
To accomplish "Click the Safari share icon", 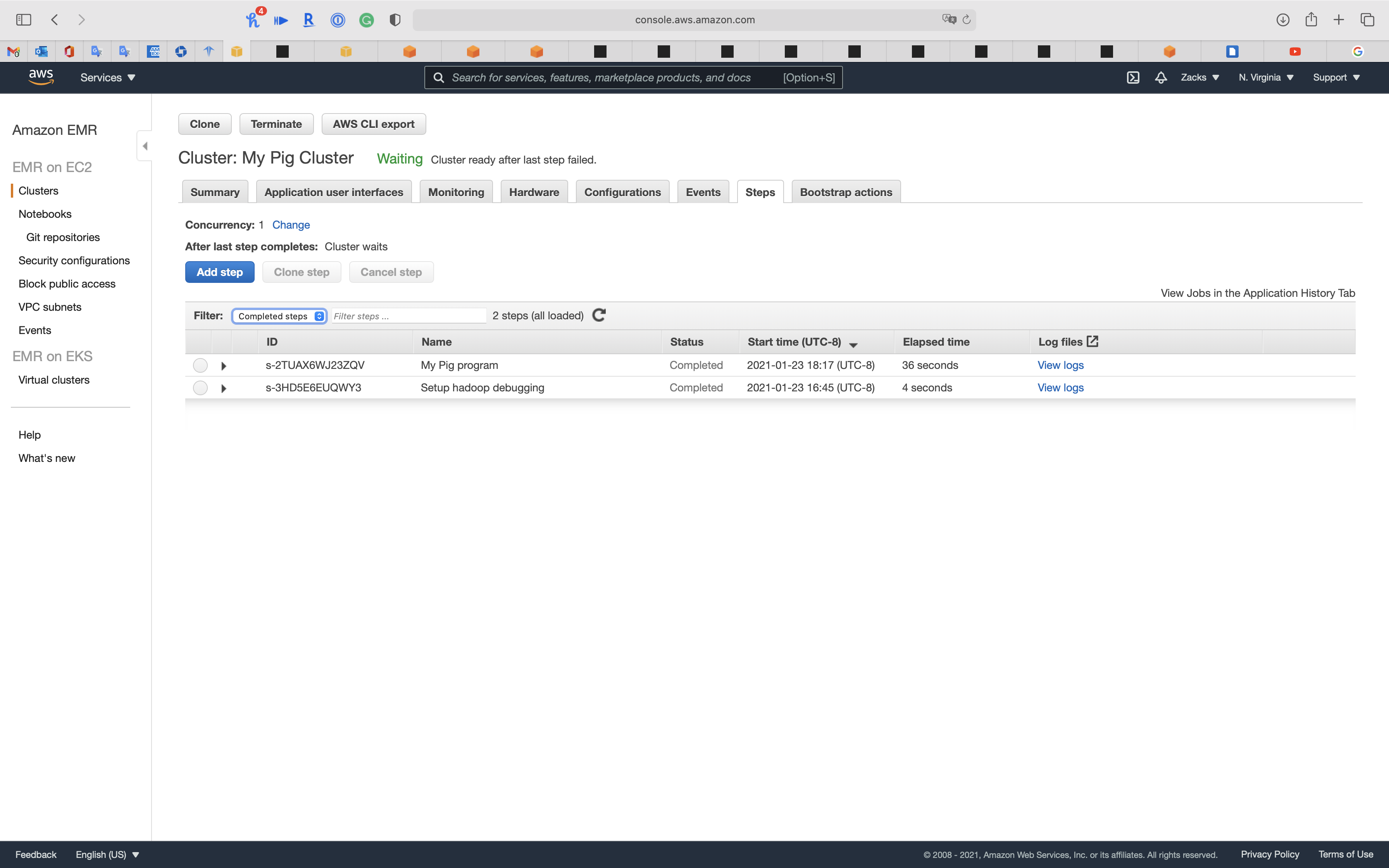I will (1310, 19).
